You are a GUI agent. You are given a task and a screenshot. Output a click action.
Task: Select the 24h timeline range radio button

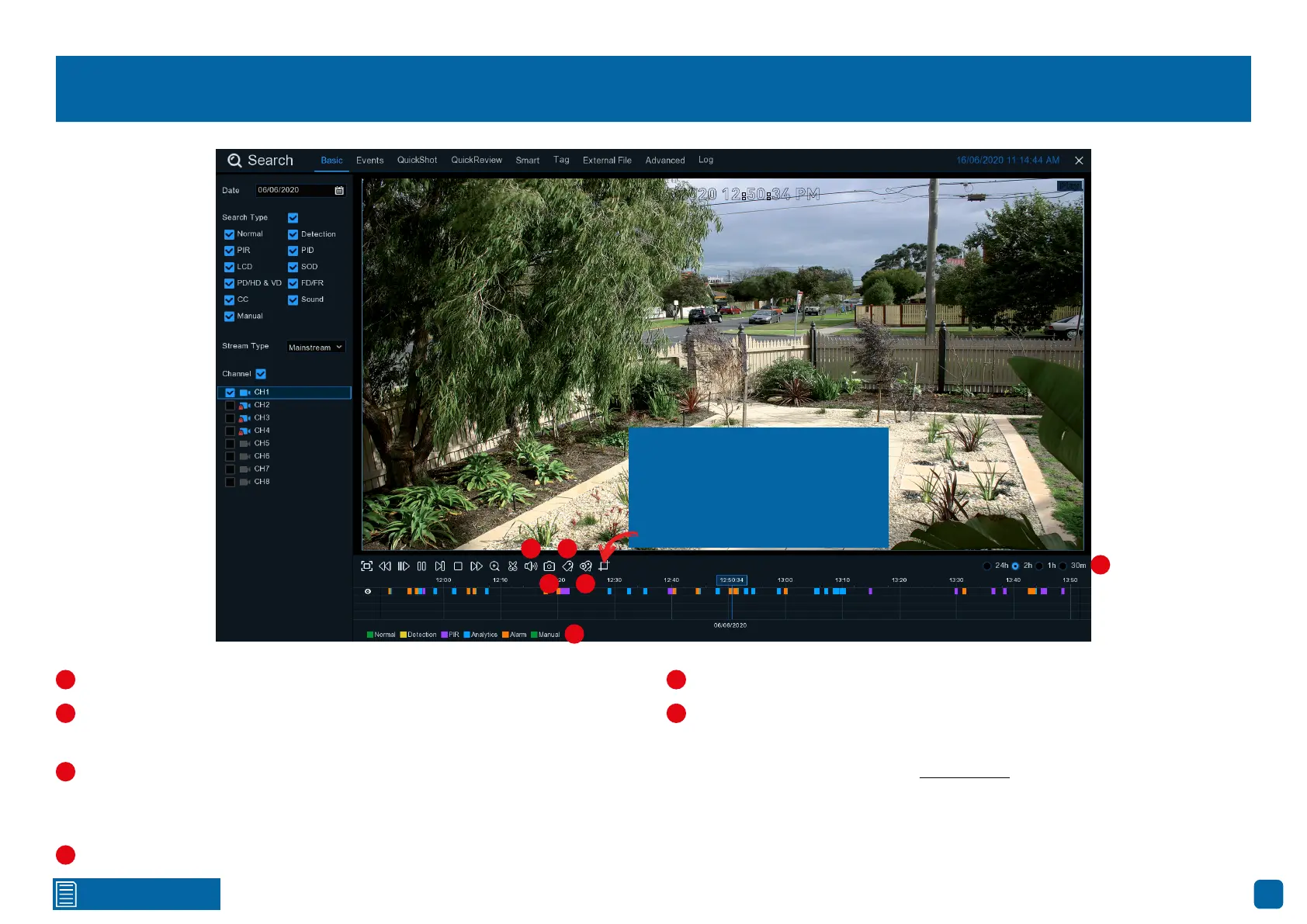tap(987, 566)
